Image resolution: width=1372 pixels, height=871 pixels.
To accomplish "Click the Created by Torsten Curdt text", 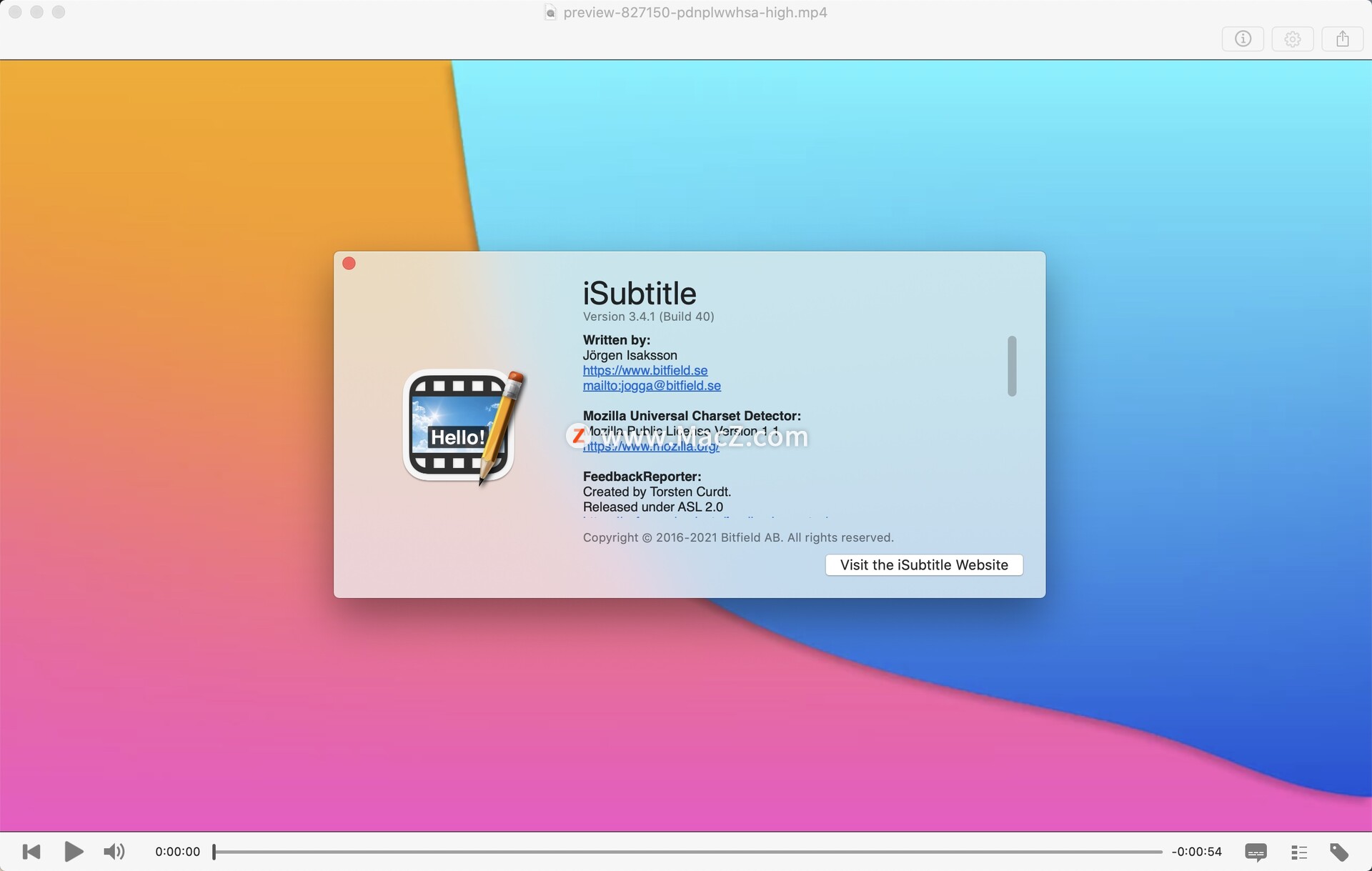I will coord(657,492).
